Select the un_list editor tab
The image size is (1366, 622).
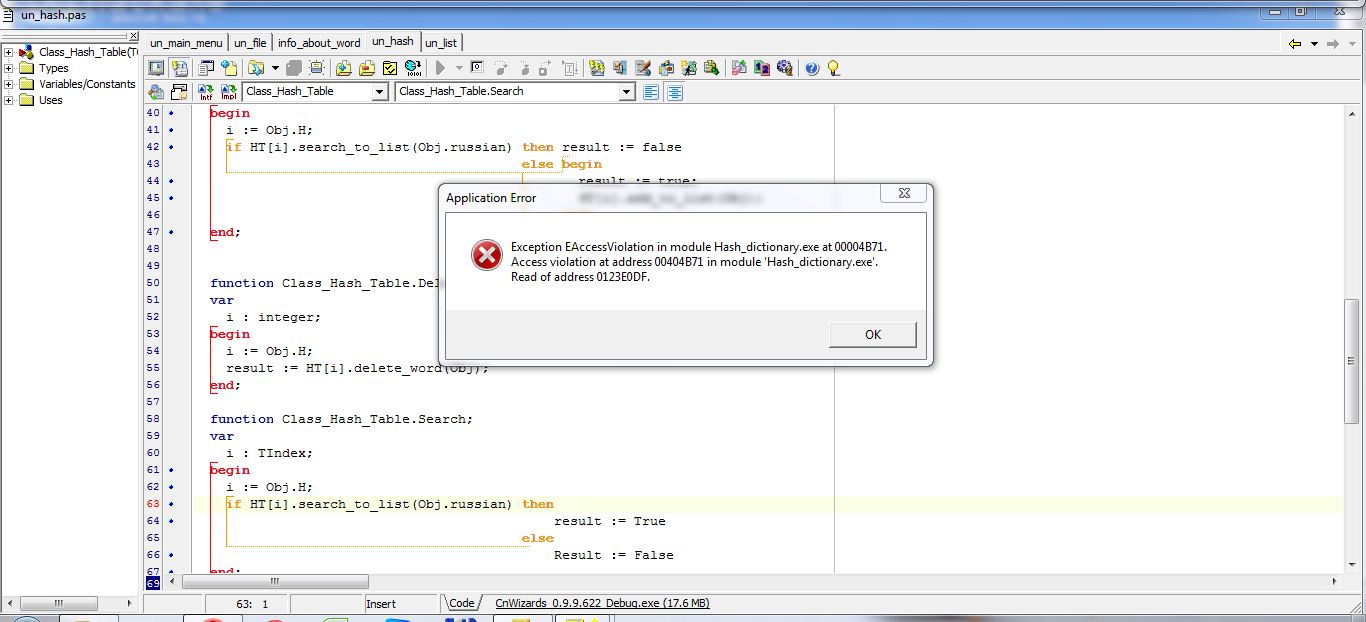[441, 43]
